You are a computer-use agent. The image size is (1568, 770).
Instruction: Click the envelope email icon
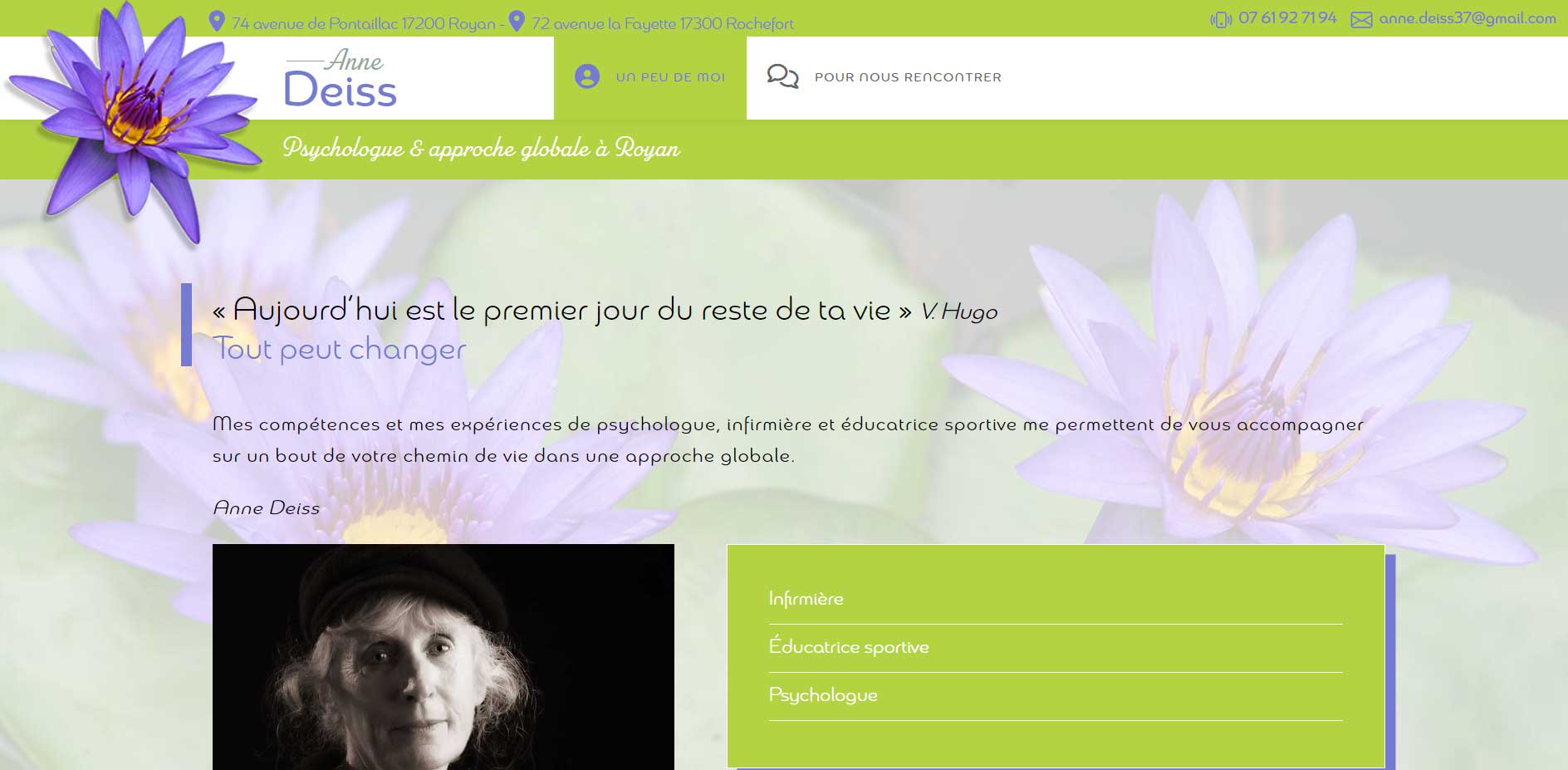click(x=1361, y=20)
